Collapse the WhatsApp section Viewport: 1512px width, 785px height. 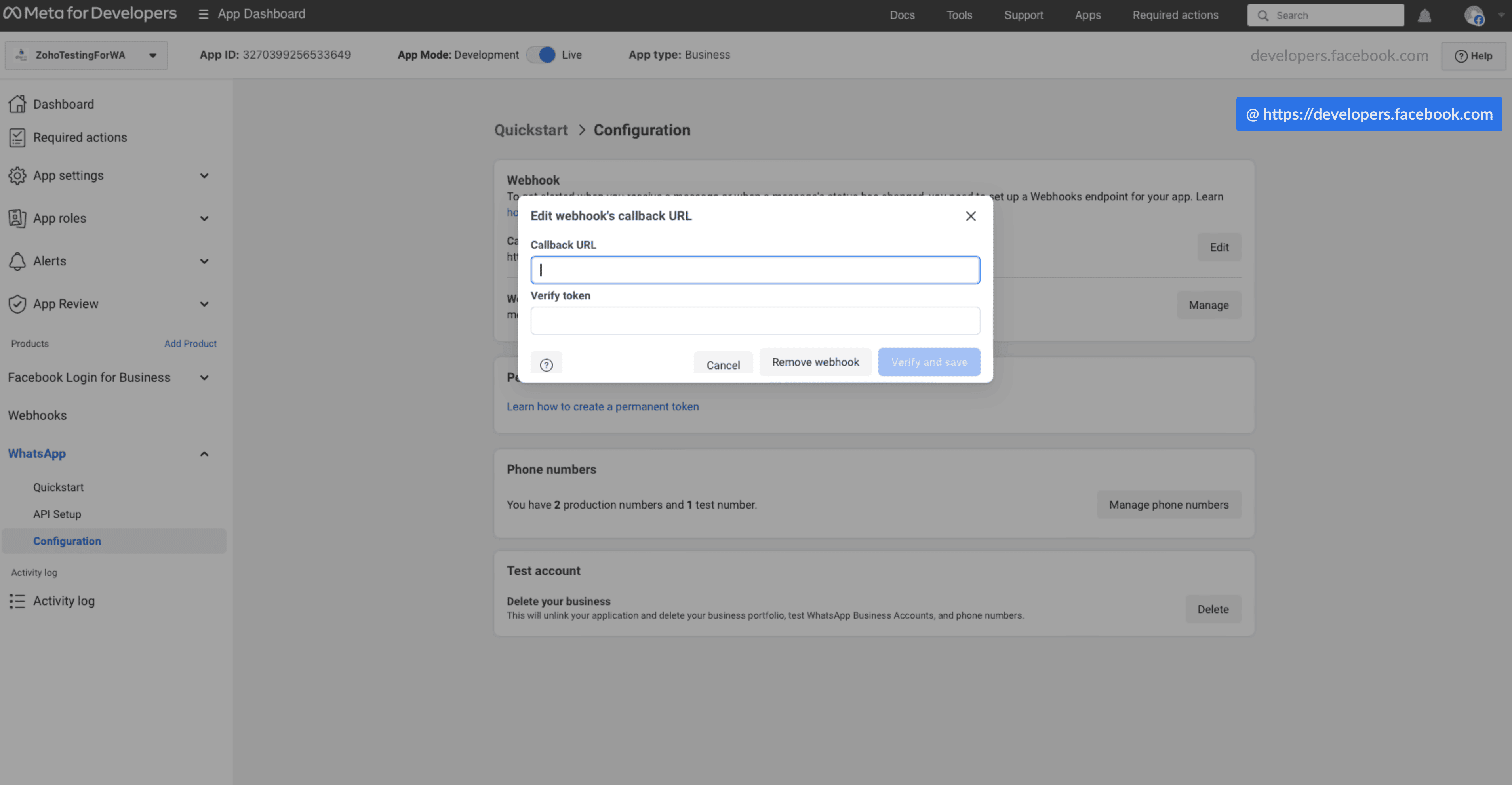tap(204, 453)
